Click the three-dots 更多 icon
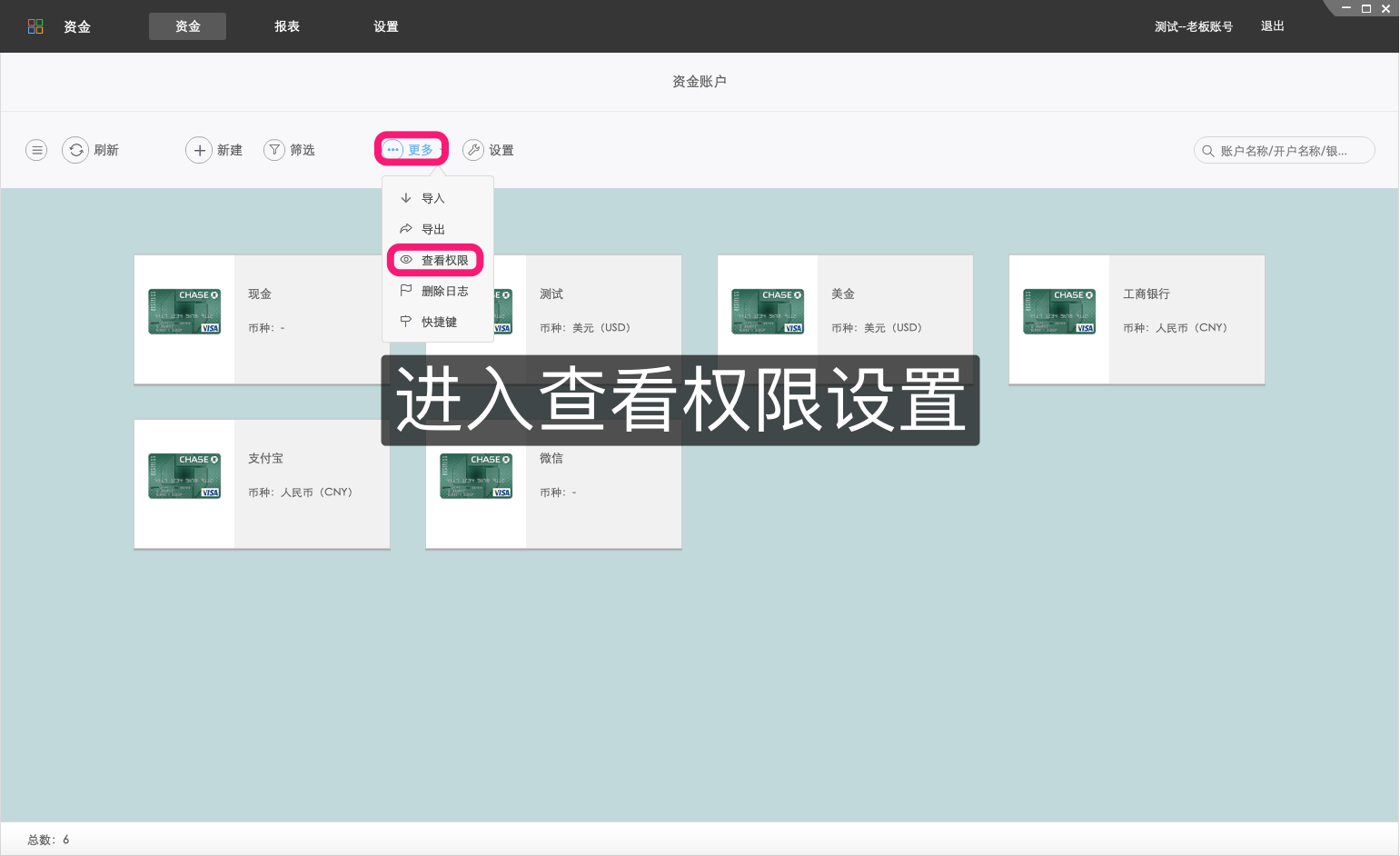 pyautogui.click(x=392, y=150)
